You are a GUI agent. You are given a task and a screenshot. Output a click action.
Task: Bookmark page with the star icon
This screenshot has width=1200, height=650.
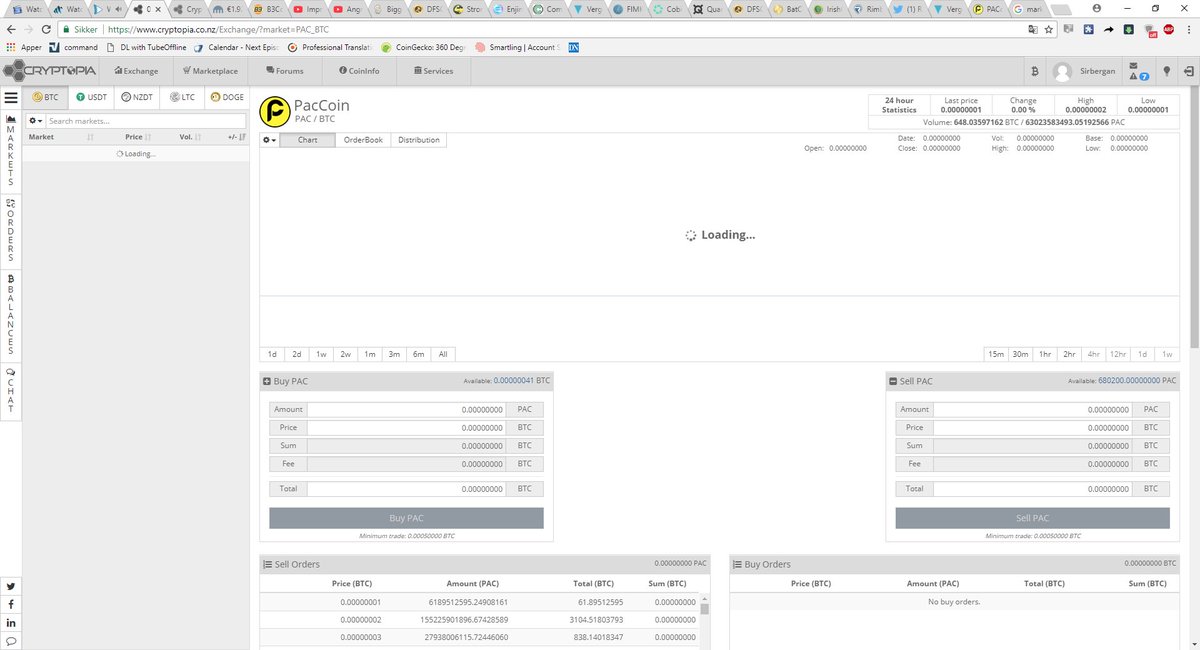1049,29
